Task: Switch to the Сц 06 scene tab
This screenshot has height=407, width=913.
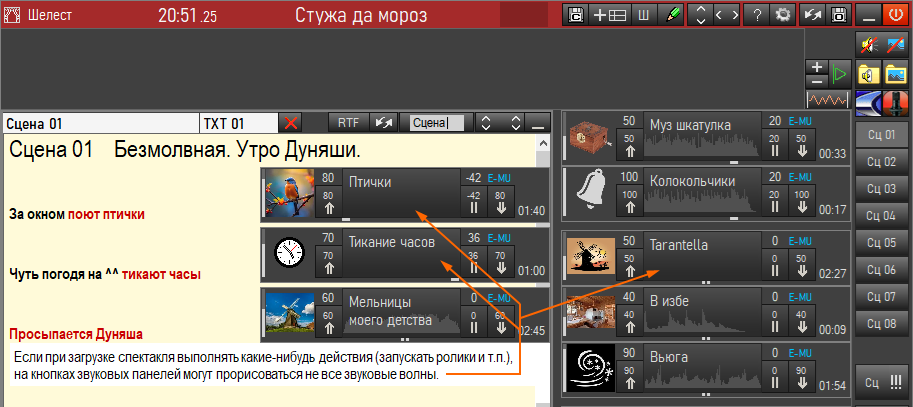Action: tap(881, 270)
